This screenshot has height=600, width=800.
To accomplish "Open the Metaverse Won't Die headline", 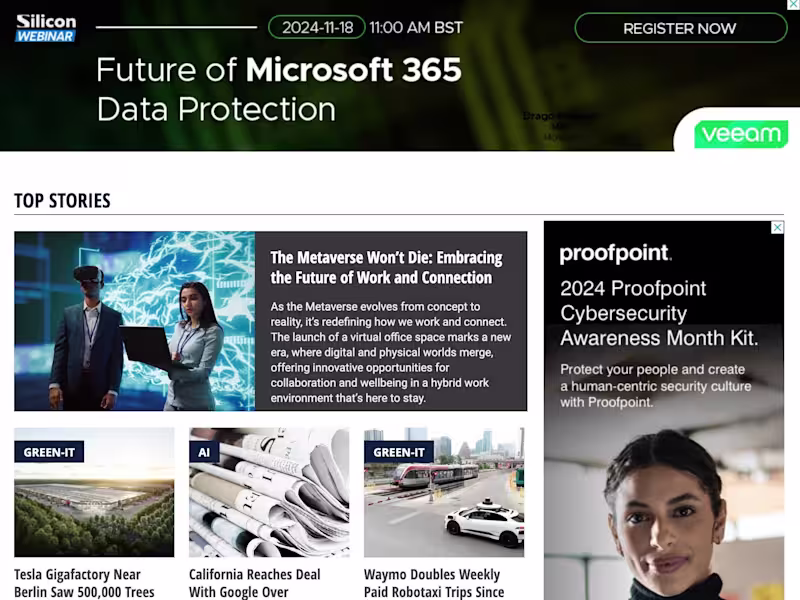I will (386, 267).
